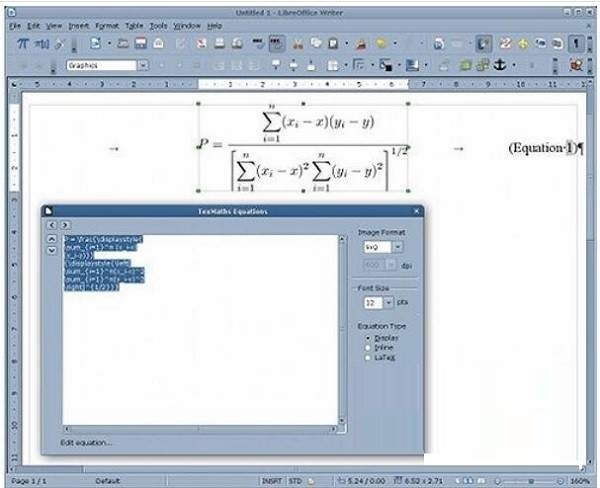The height and width of the screenshot is (488, 600).
Task: Select the Inline equation type
Action: tap(369, 348)
